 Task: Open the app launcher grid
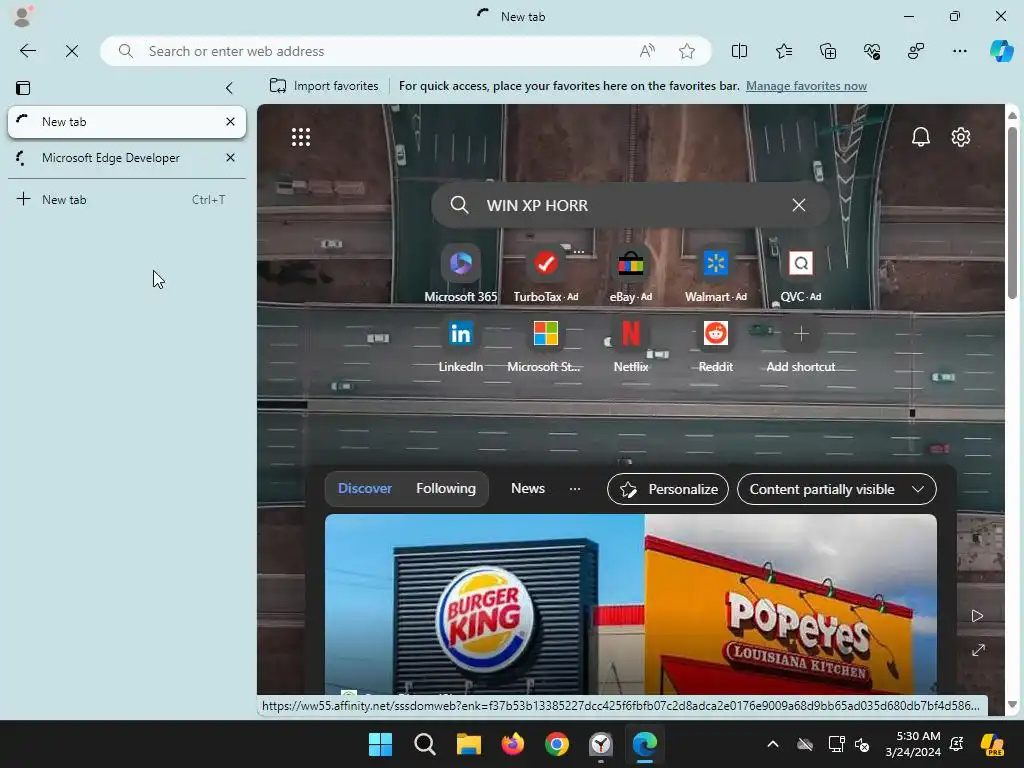[300, 137]
